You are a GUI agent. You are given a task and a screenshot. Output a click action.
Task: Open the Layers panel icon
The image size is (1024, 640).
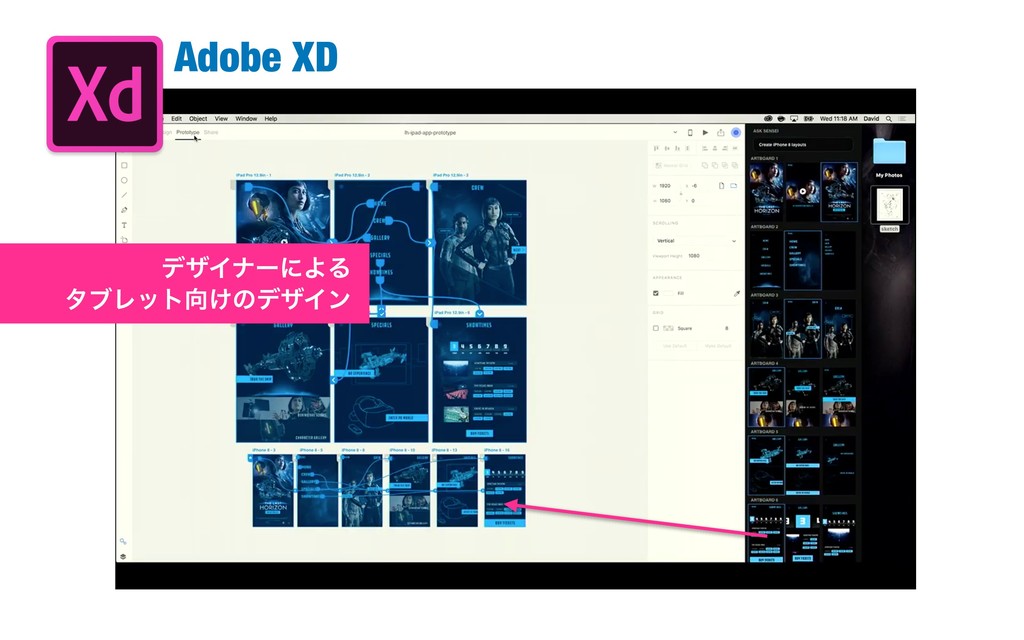click(x=123, y=556)
